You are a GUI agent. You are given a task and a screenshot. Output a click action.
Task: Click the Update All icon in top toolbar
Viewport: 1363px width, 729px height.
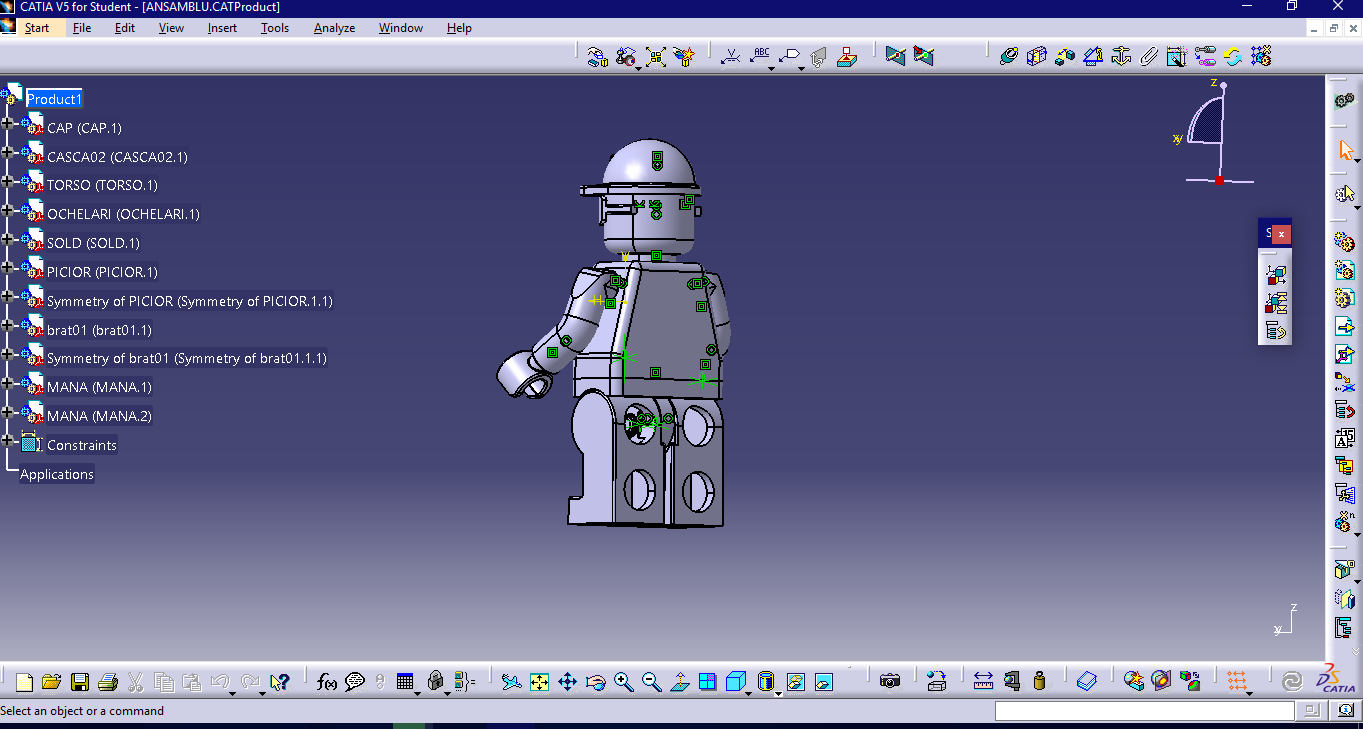tap(1232, 56)
